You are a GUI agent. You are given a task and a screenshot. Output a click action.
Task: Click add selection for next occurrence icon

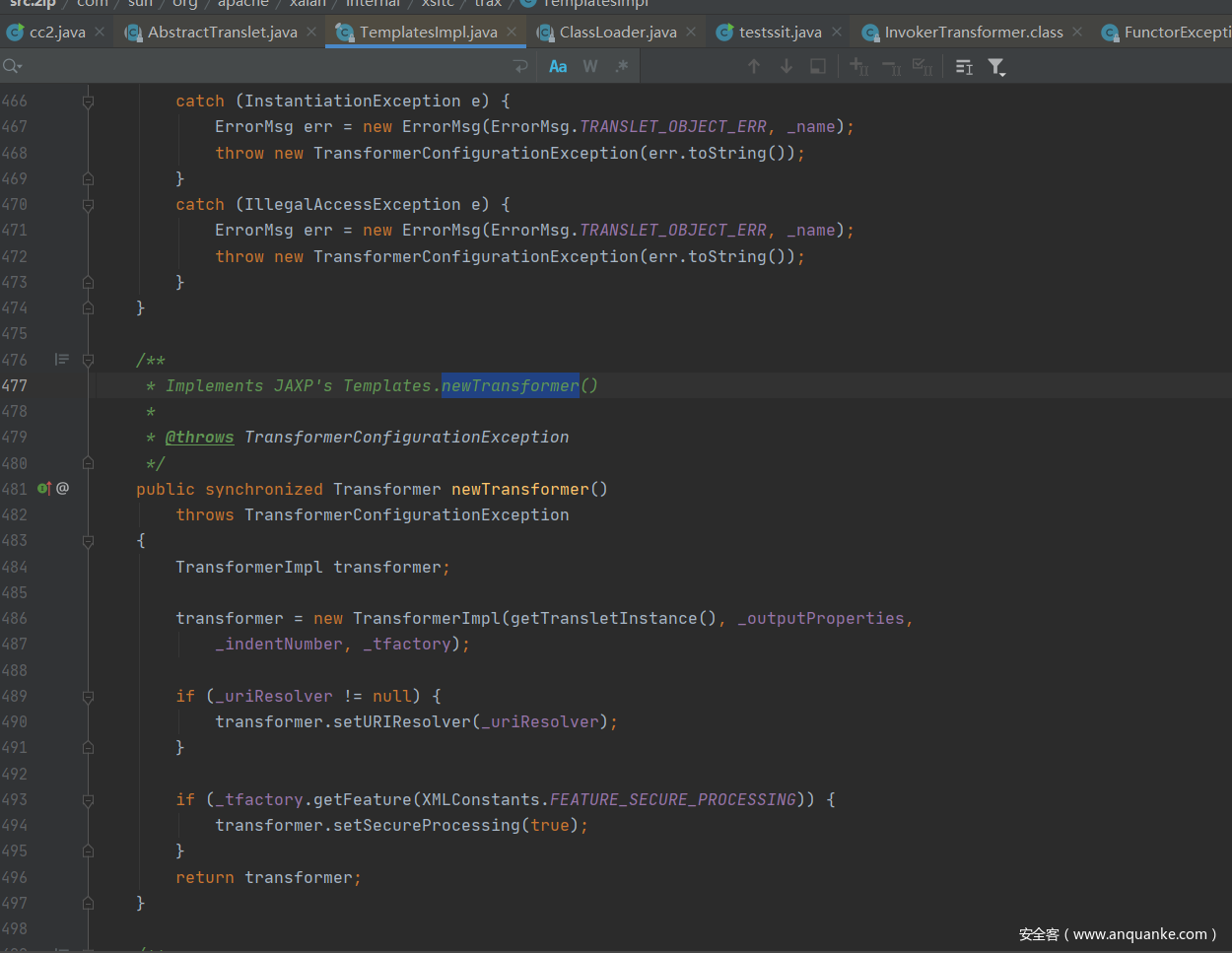click(x=858, y=67)
